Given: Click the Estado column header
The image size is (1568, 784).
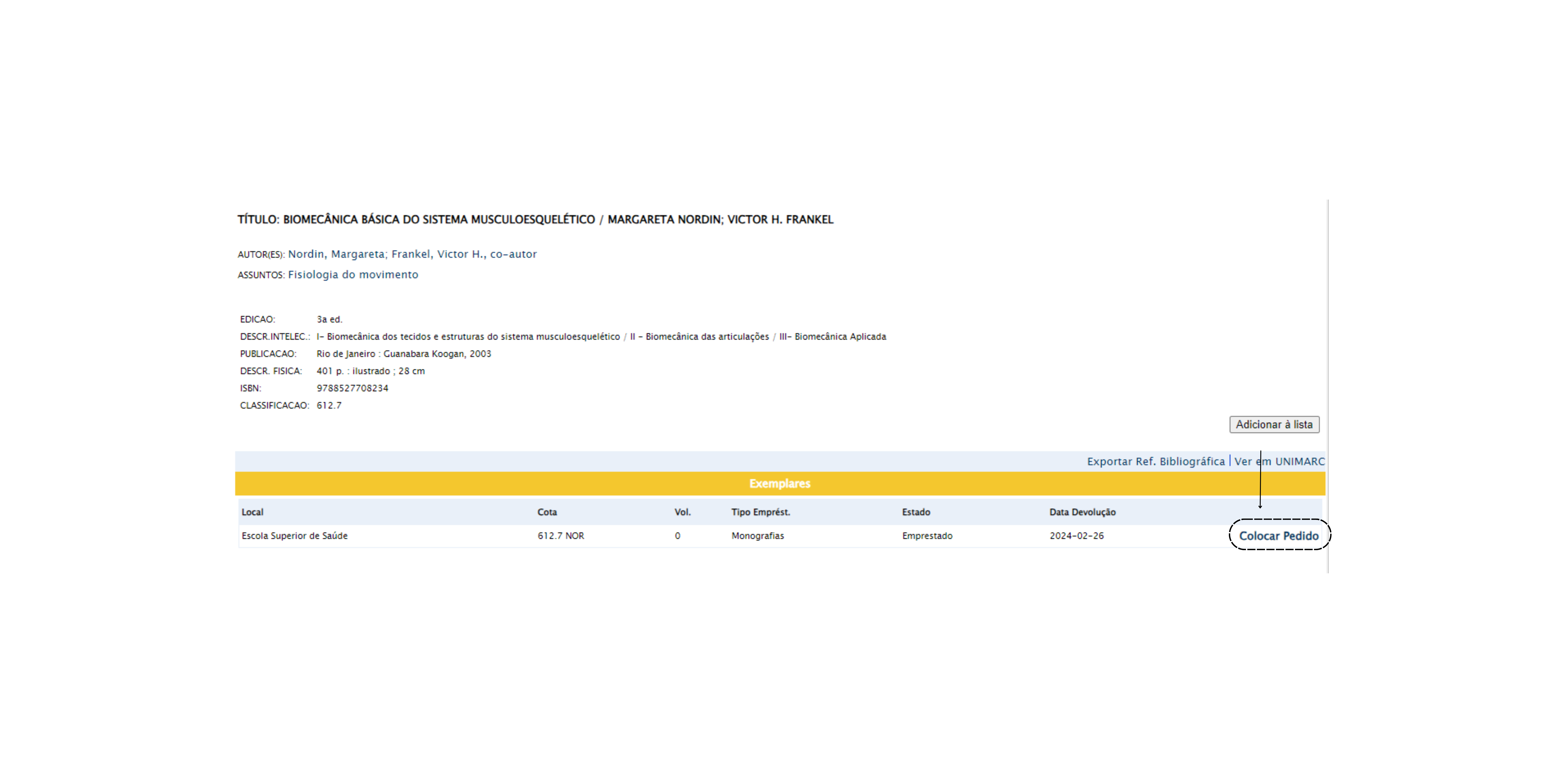Looking at the screenshot, I should pyautogui.click(x=916, y=512).
